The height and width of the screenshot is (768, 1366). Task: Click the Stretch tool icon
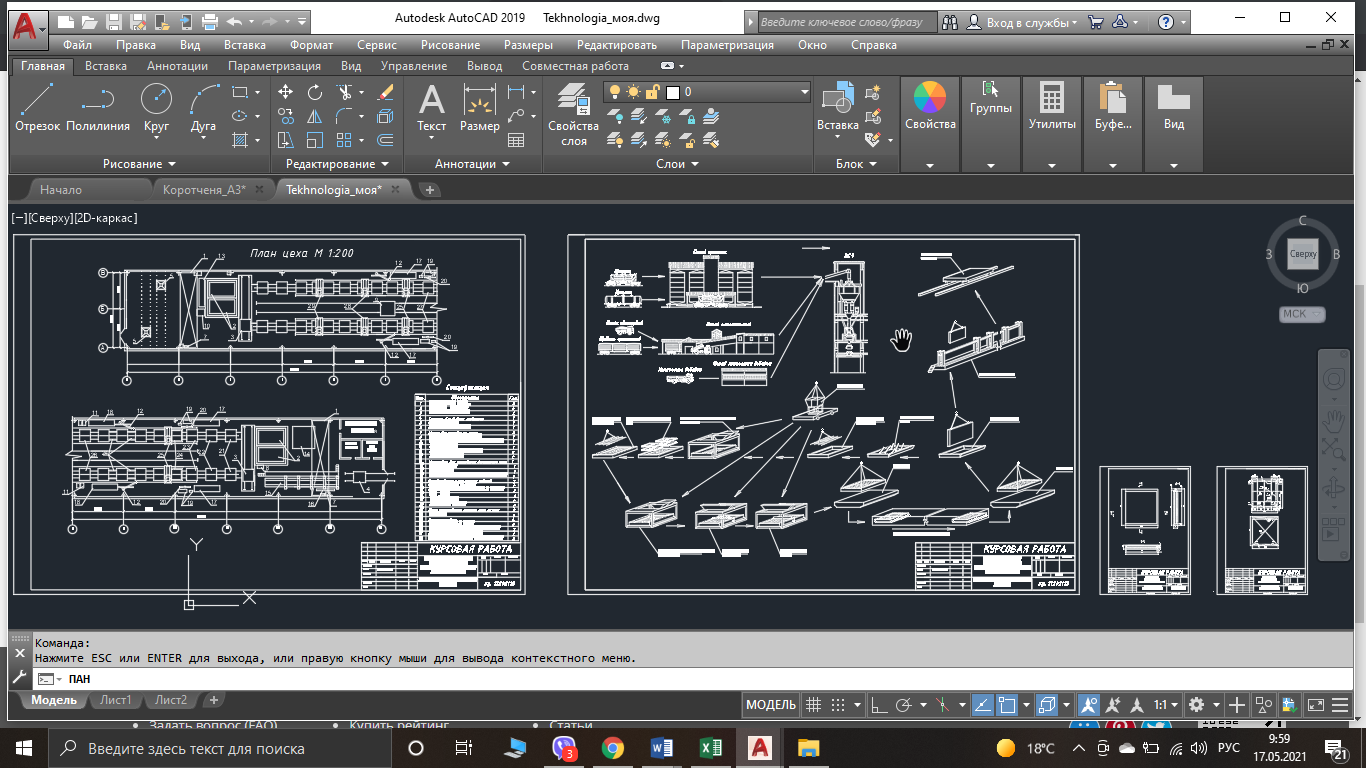click(x=285, y=140)
